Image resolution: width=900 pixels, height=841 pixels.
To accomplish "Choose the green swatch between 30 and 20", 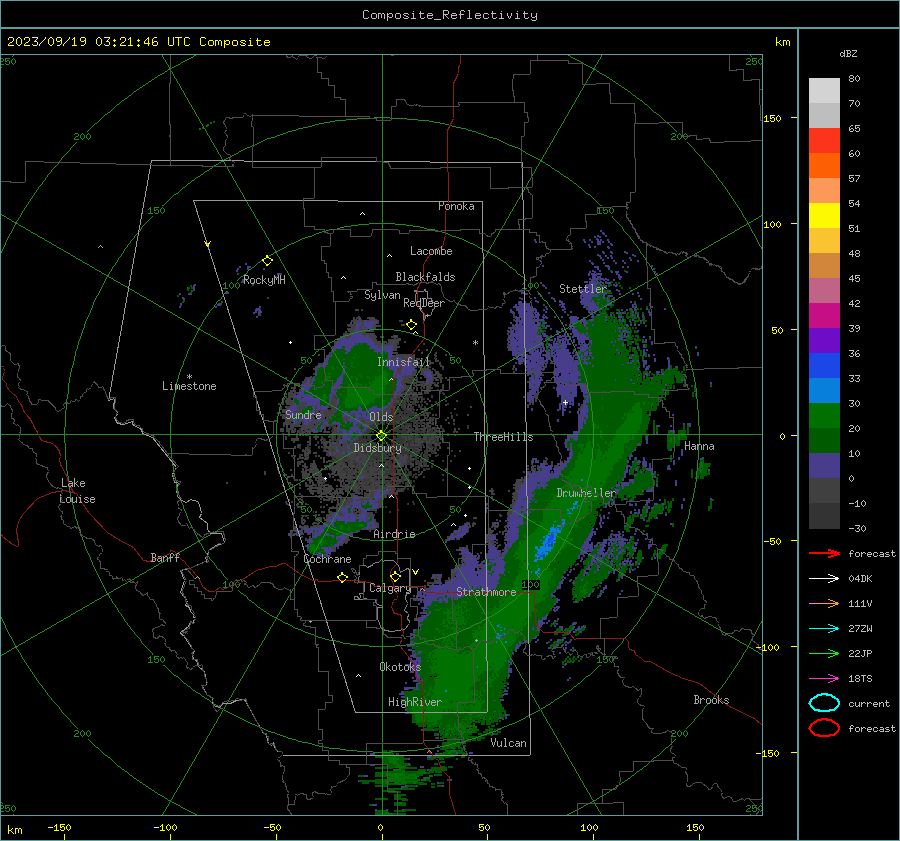I will (x=824, y=415).
